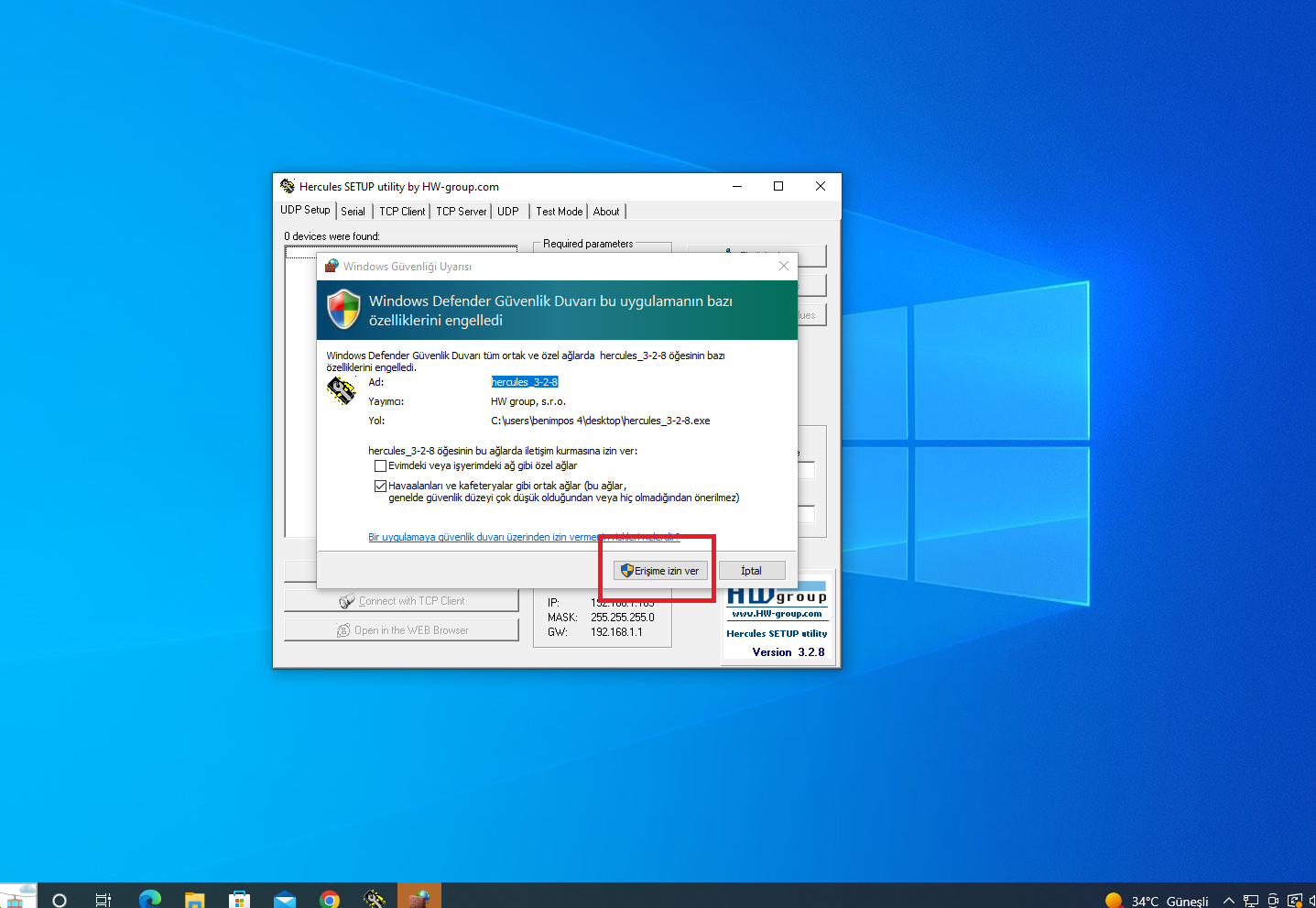1316x908 pixels.
Task: Open the network icon in system tray
Action: coord(1251,901)
